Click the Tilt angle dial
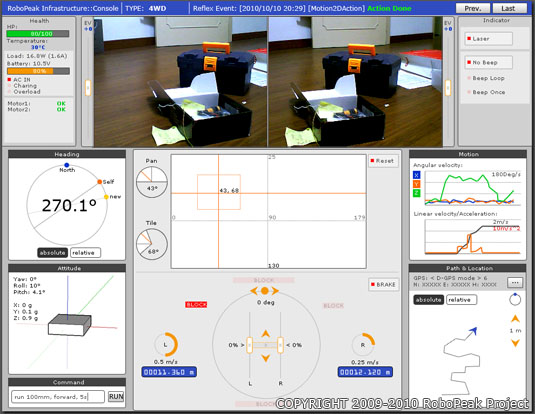The height and width of the screenshot is (414, 535). click(151, 244)
